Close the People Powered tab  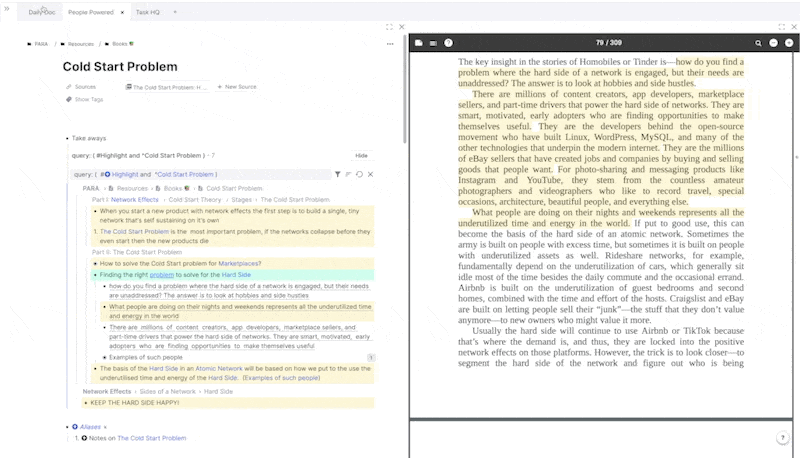(122, 12)
